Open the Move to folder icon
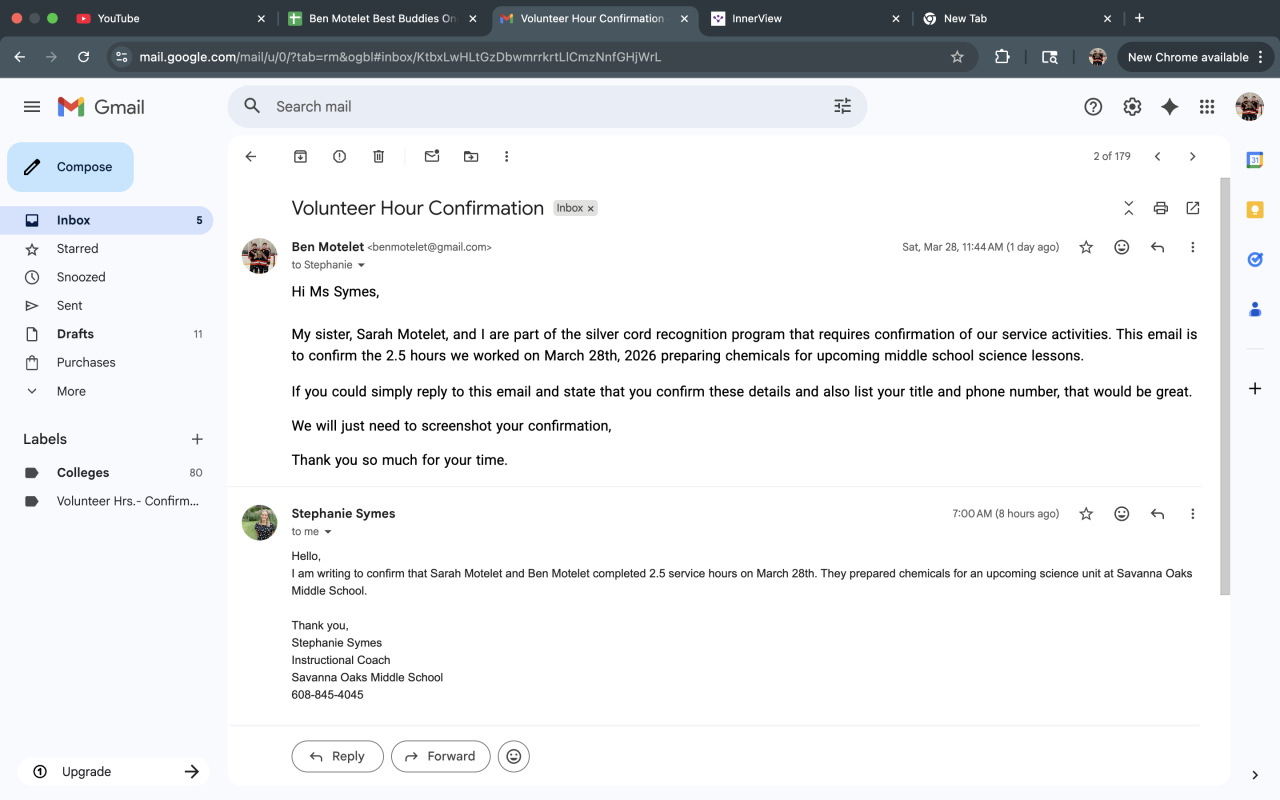The height and width of the screenshot is (800, 1280). 471,156
